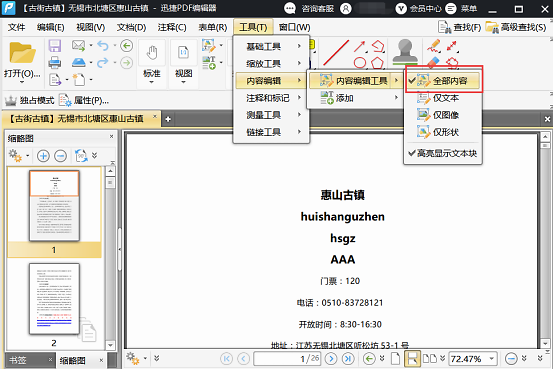Open the Edit(E) menu
Viewport: 554px width, 369px height.
click(x=51, y=27)
